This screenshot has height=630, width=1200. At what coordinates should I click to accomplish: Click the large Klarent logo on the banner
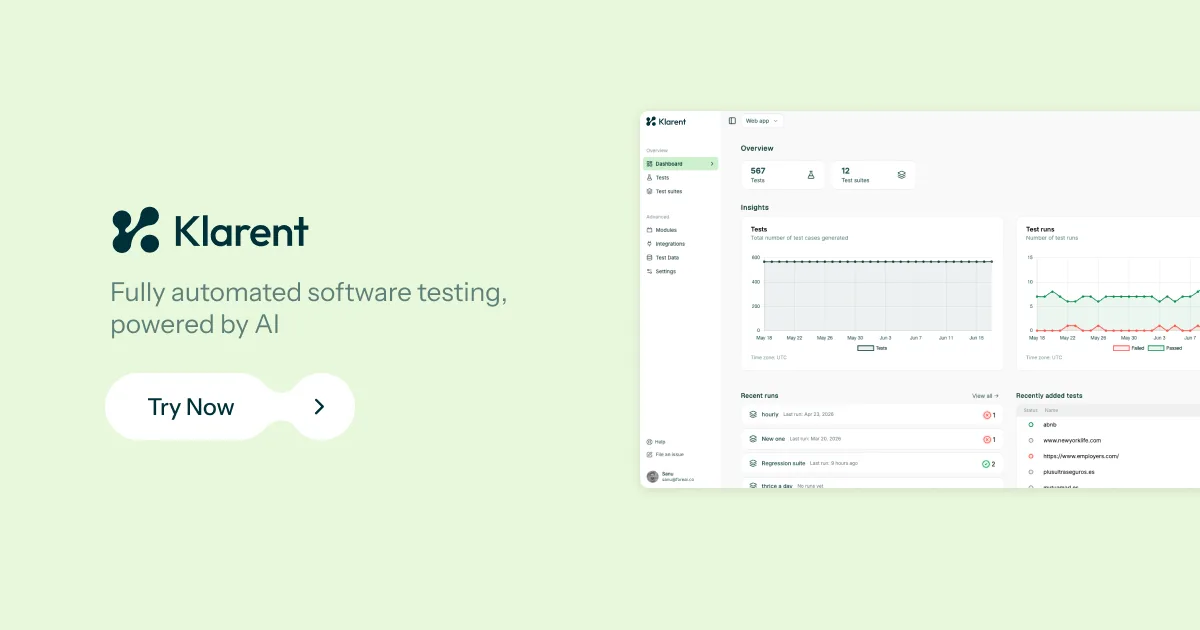click(x=210, y=231)
